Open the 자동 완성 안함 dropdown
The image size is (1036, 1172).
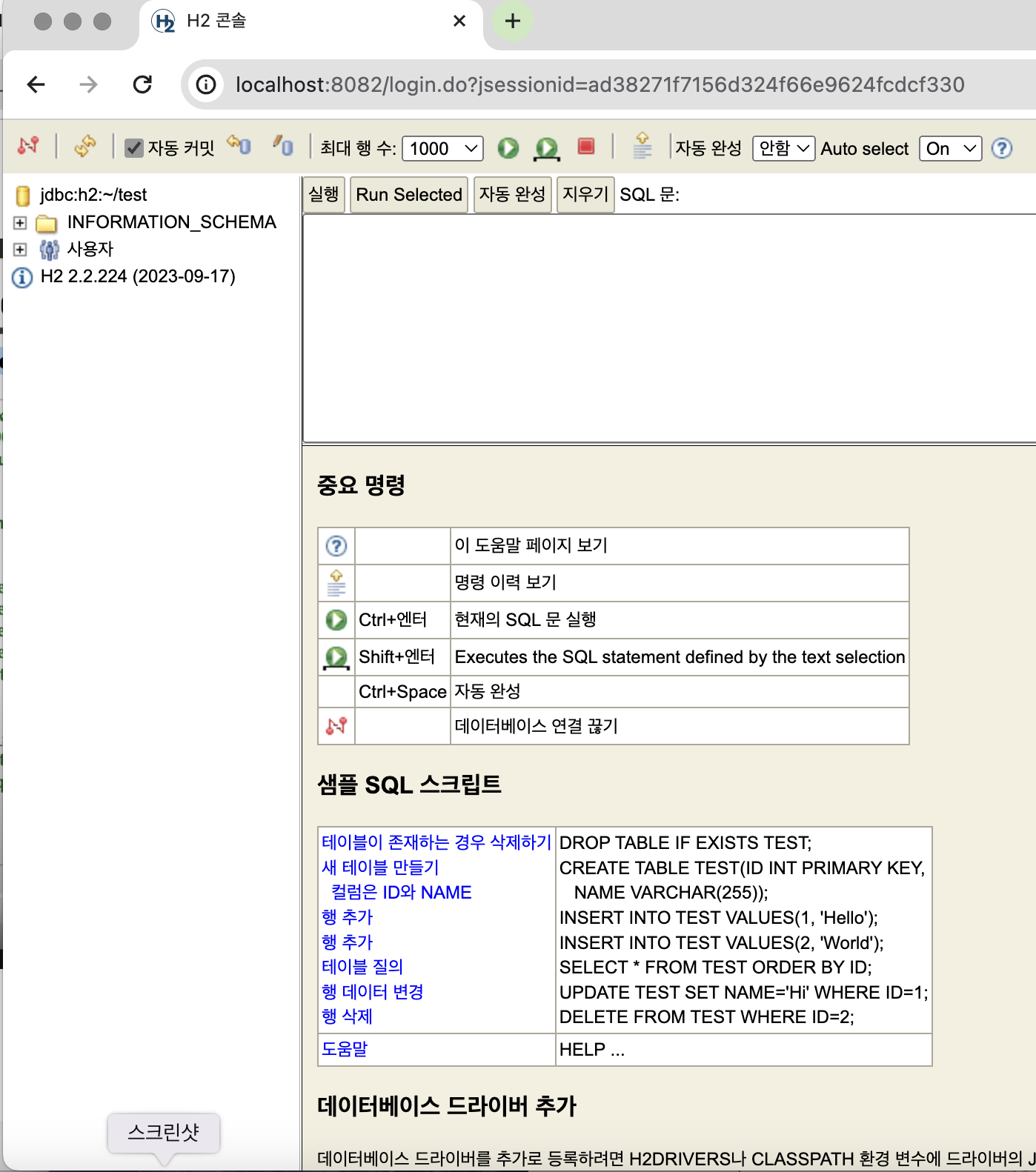click(783, 149)
